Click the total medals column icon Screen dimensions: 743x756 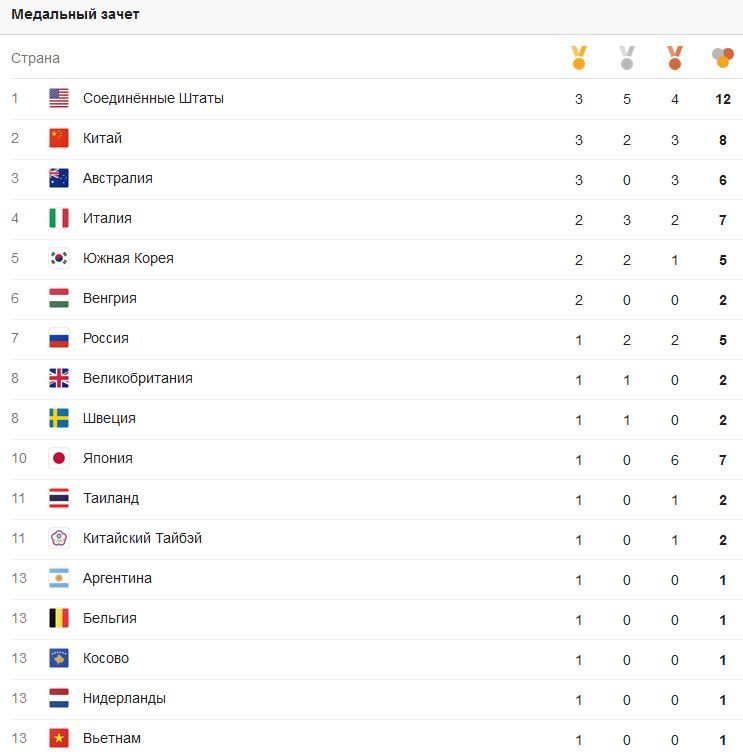coord(723,58)
